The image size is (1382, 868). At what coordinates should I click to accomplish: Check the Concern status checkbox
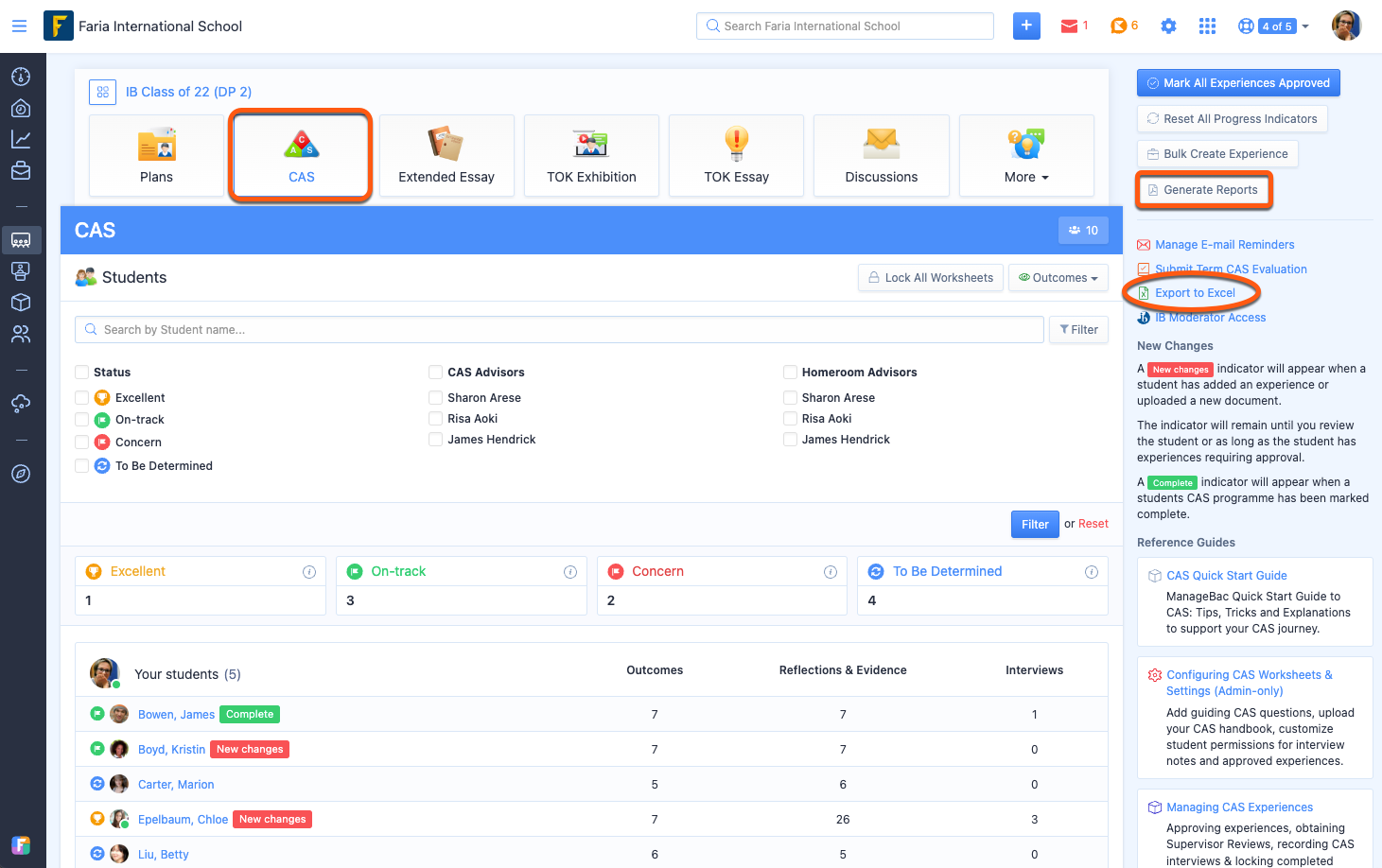click(82, 442)
